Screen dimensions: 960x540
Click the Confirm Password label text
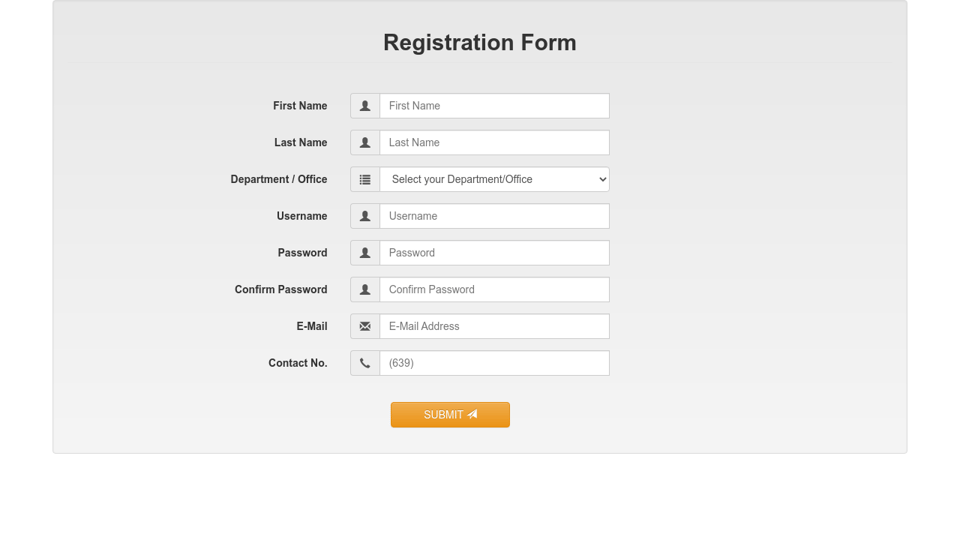[281, 290]
